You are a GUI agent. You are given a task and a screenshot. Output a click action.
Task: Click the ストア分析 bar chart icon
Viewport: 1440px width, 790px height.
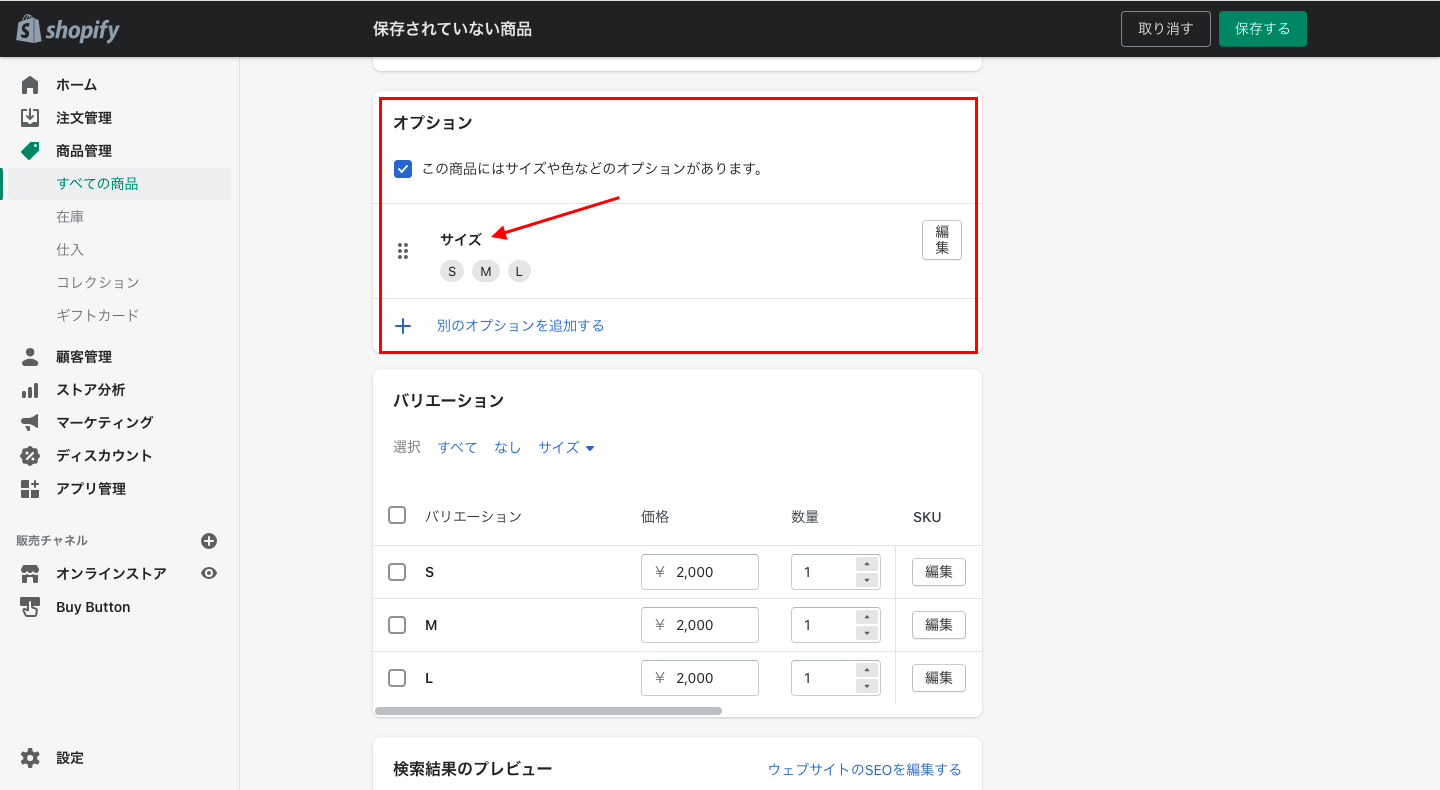point(30,390)
